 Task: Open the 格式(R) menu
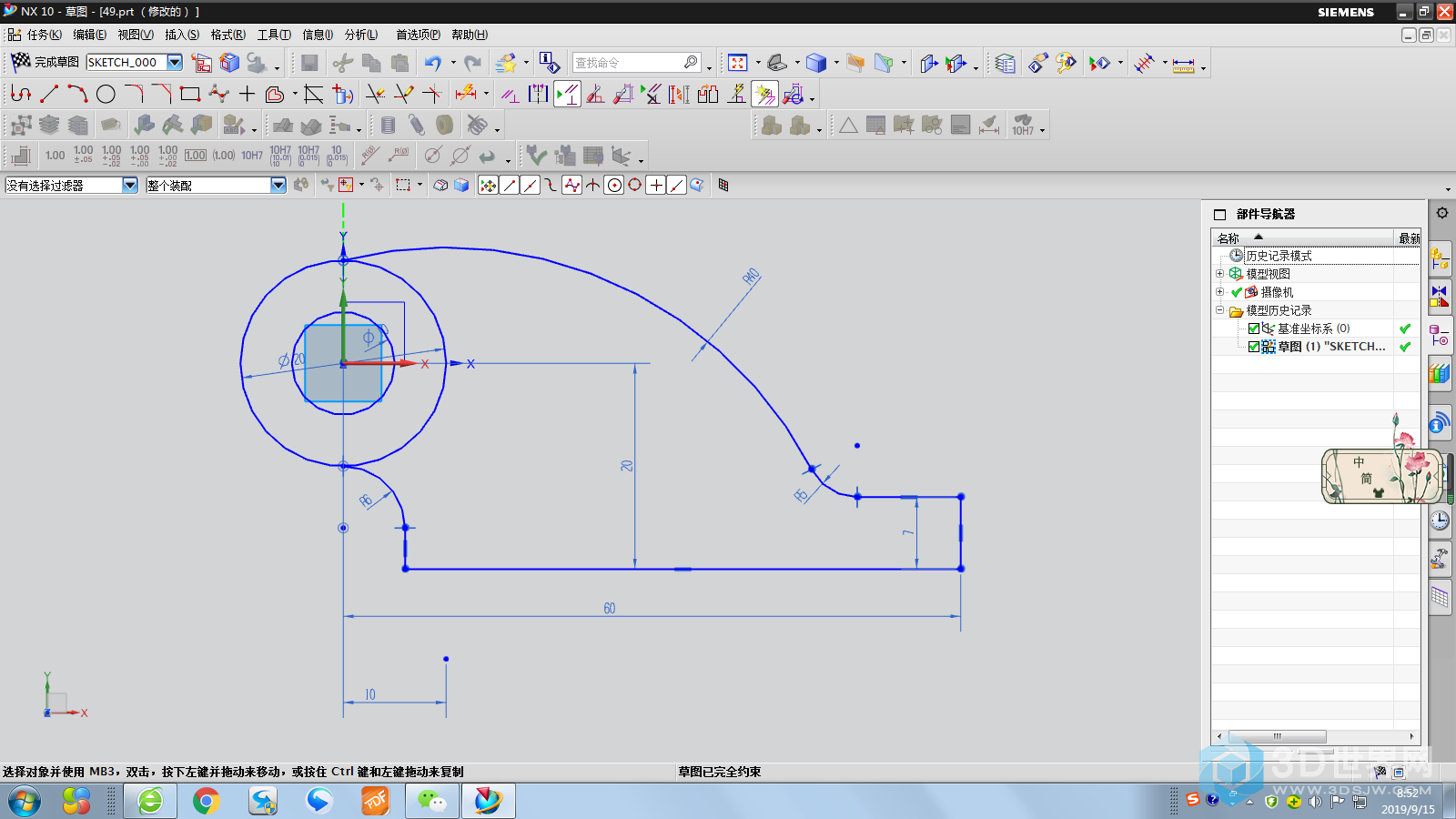(x=228, y=35)
